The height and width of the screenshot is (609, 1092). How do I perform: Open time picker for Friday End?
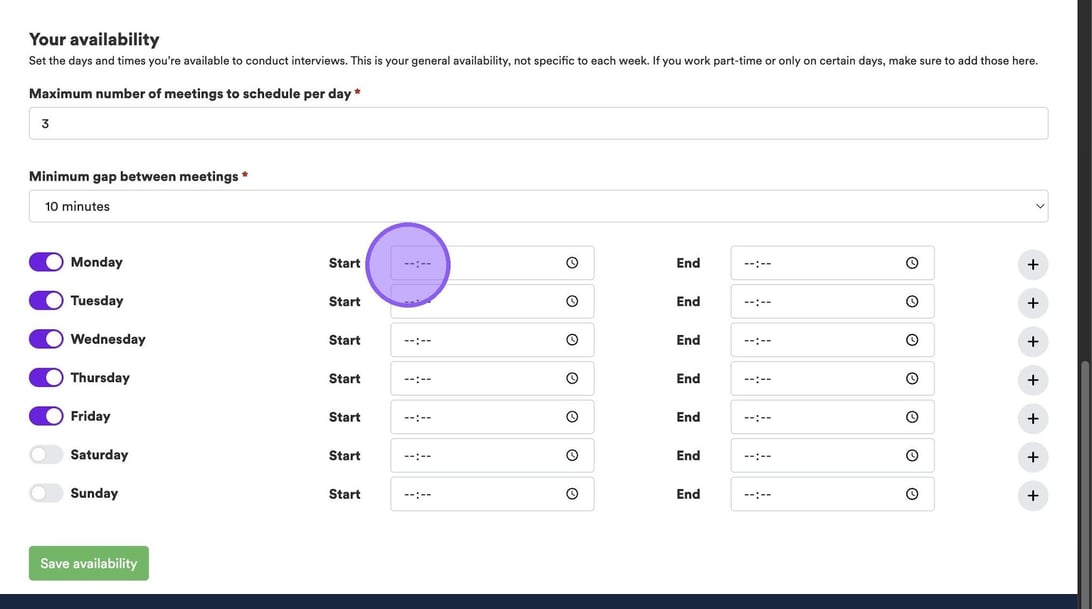912,417
